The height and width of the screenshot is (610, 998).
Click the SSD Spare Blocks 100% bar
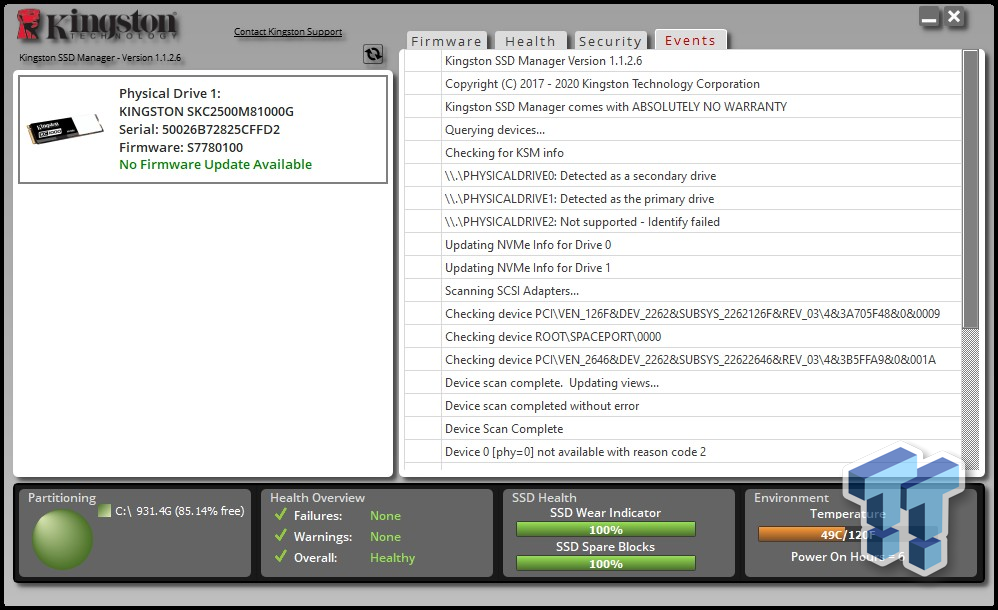(x=605, y=564)
